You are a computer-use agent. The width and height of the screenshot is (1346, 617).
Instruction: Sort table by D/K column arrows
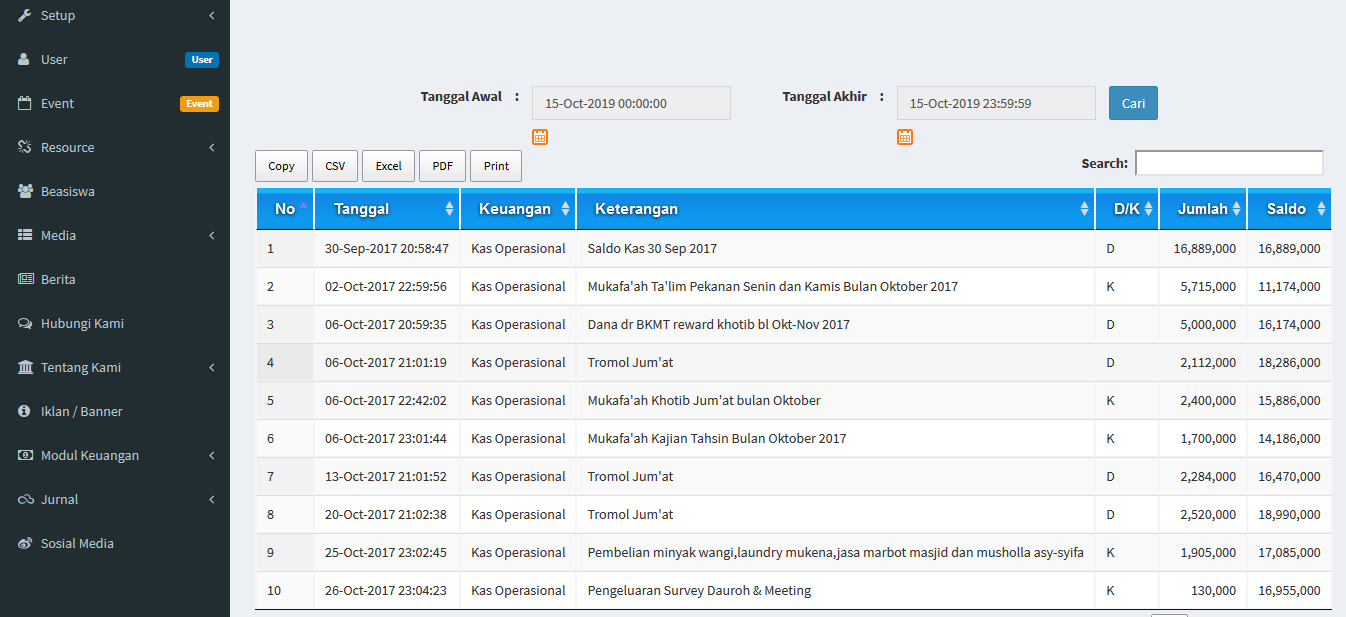pyautogui.click(x=1148, y=209)
